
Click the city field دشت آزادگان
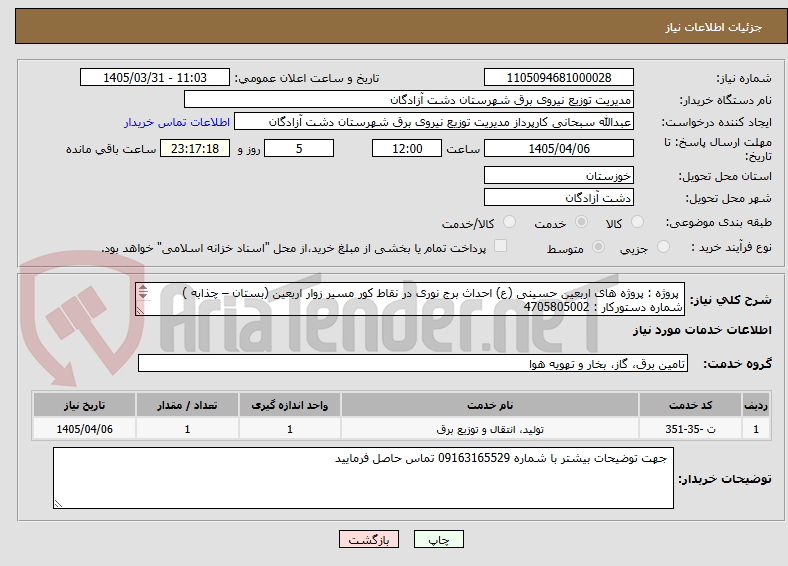click(x=559, y=198)
